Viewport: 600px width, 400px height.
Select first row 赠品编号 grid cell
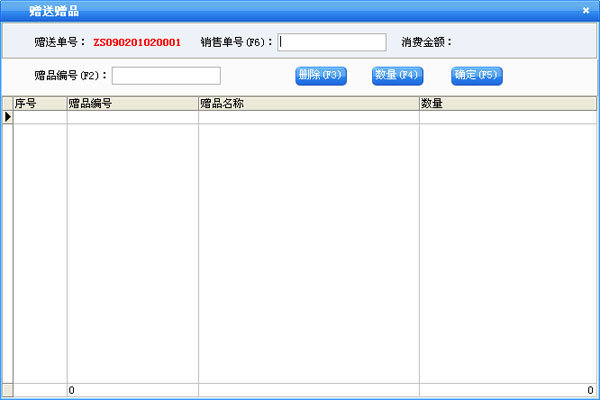pos(132,117)
